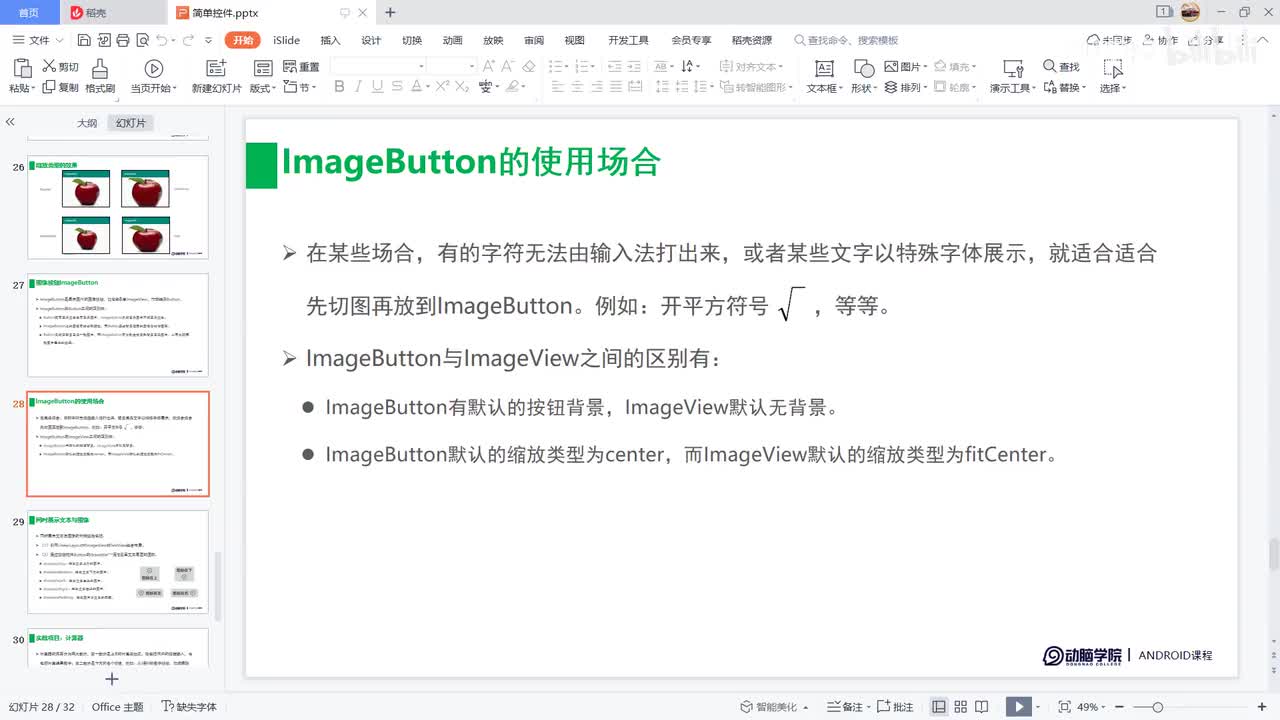Click the Arrange (排列) layers icon

click(x=892, y=87)
